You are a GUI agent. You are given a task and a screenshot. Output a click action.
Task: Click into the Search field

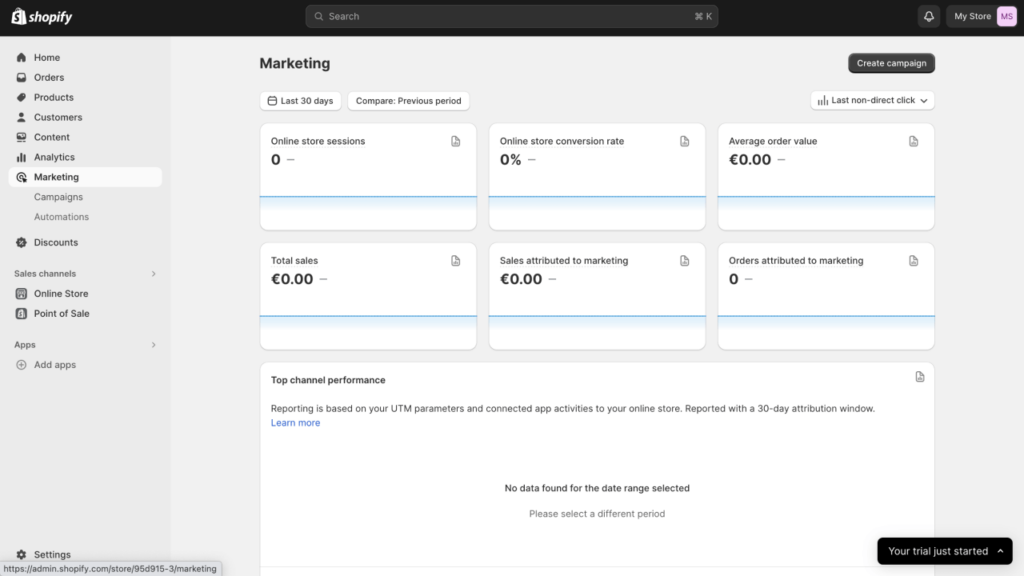point(511,16)
